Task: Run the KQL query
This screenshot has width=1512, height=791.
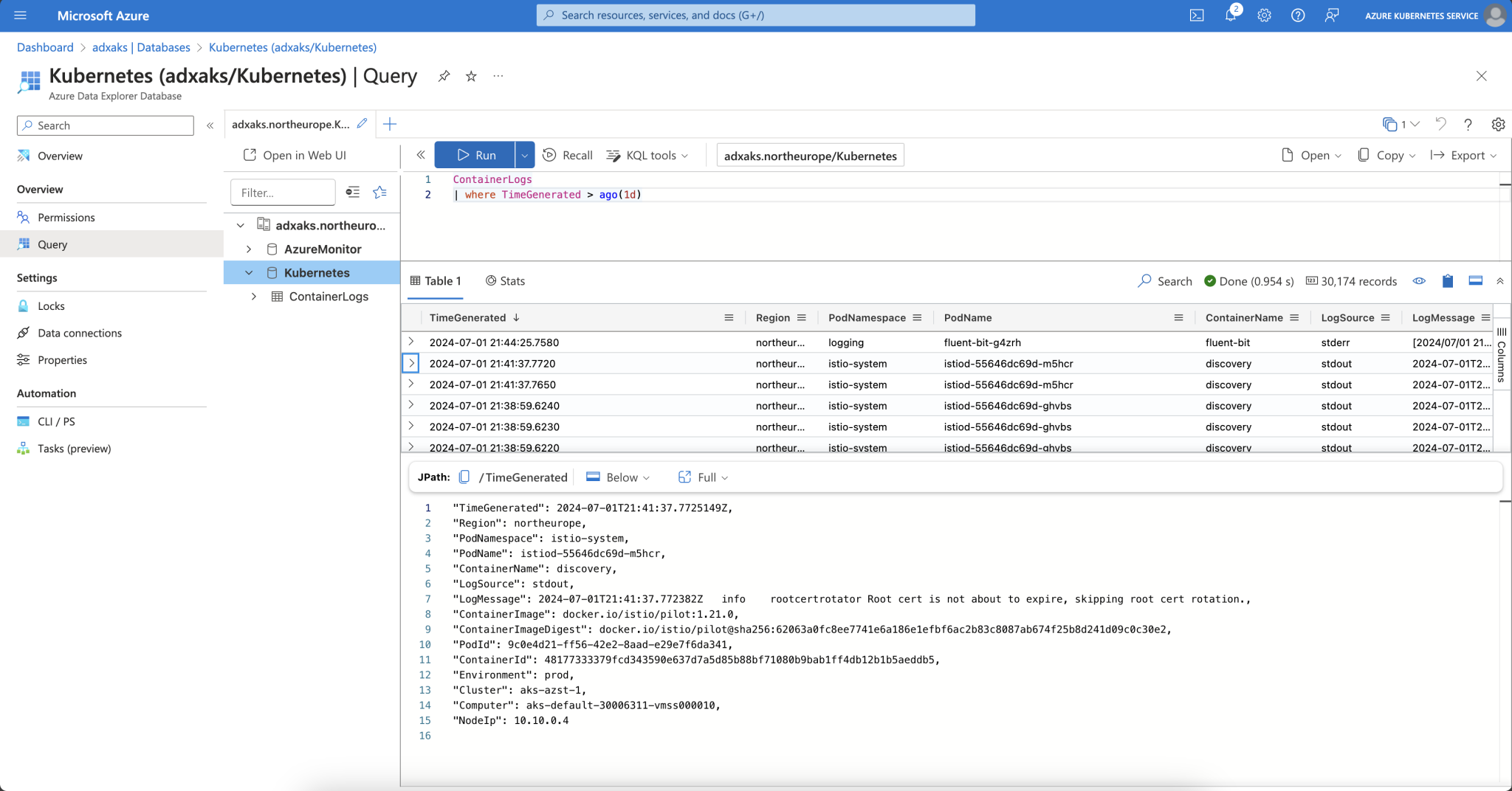Action: pos(475,155)
